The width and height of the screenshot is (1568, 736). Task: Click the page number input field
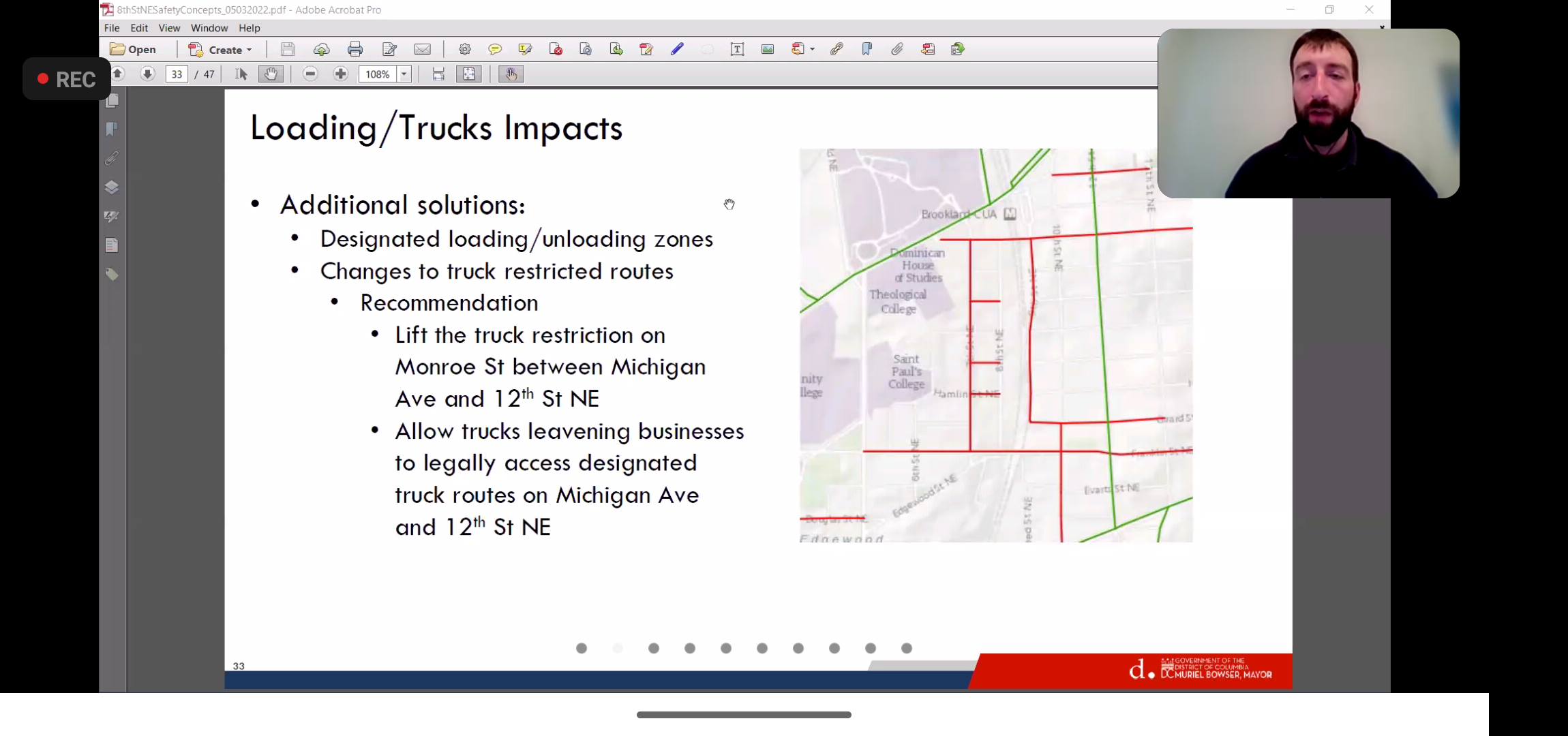coord(177,74)
